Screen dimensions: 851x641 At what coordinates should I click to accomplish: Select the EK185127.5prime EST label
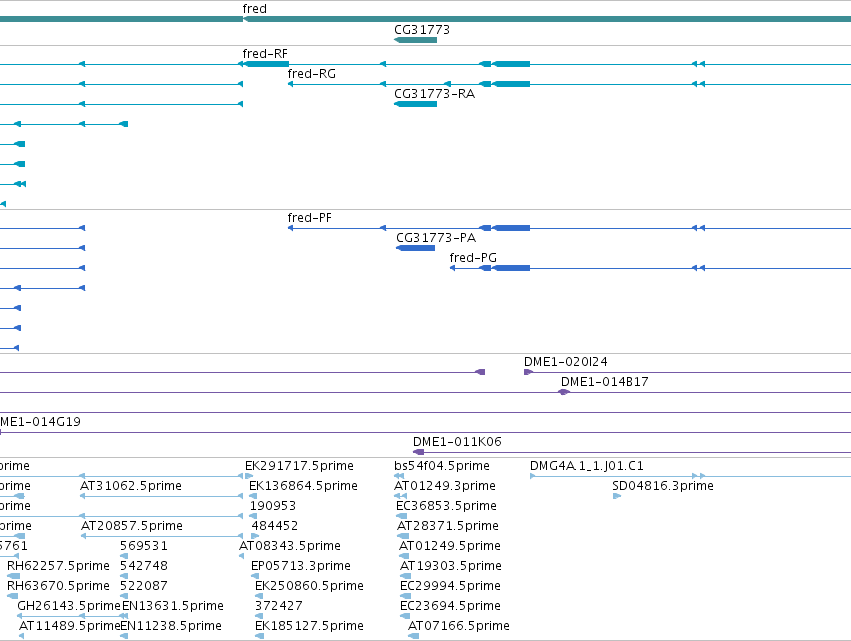(309, 626)
